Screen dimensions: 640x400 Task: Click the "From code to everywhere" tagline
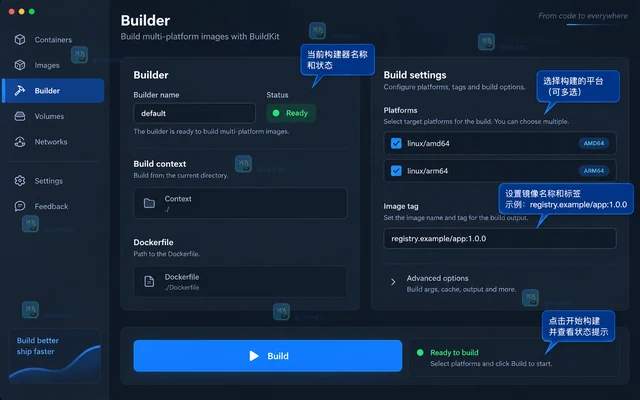pyautogui.click(x=583, y=16)
